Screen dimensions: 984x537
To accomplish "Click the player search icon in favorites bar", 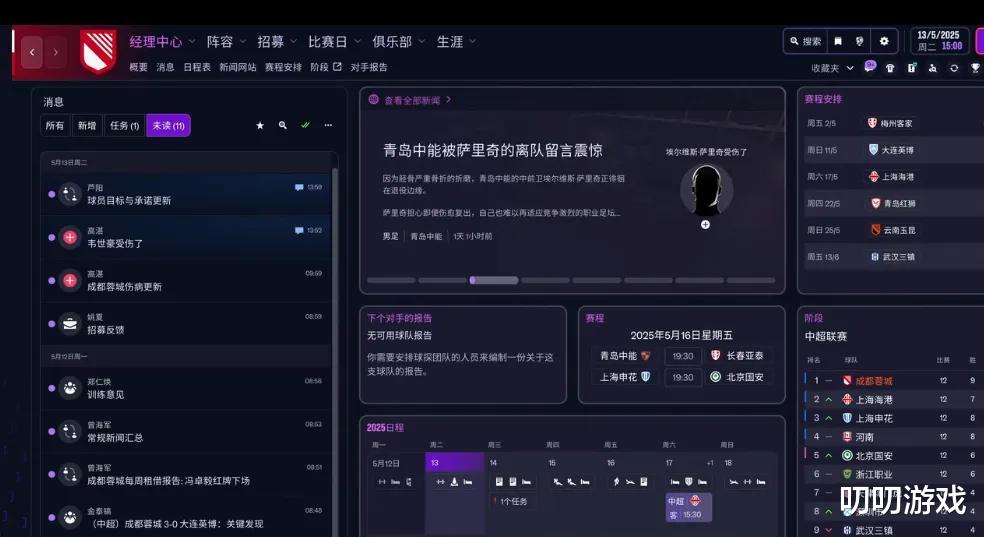I will pyautogui.click(x=933, y=68).
